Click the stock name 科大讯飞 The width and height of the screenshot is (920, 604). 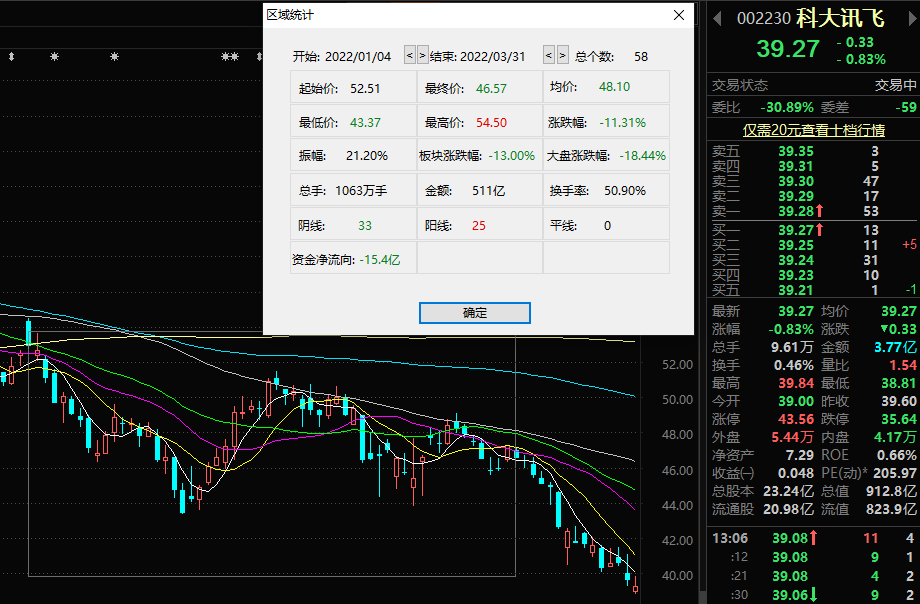click(847, 18)
